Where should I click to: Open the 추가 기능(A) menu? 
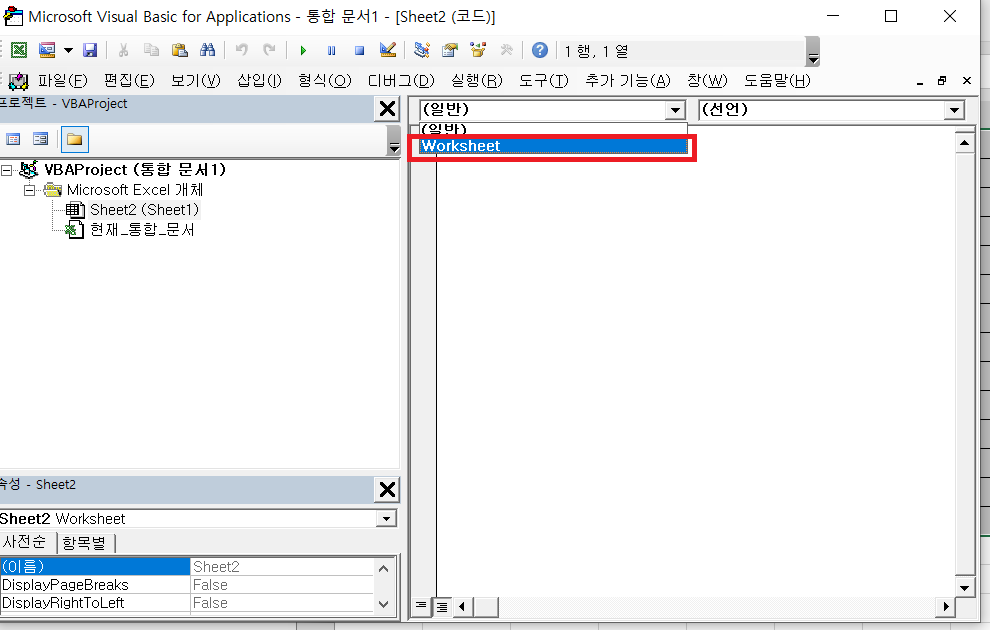[628, 81]
